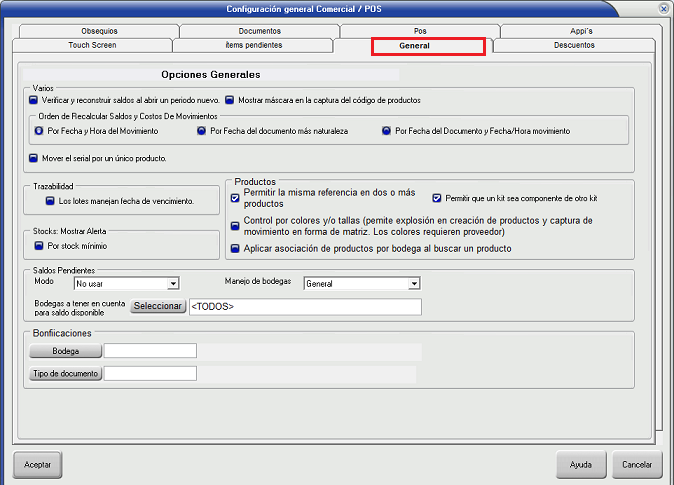The image size is (674, 485).
Task: Toggle Mover el serial por único producto
Action: tap(33, 158)
